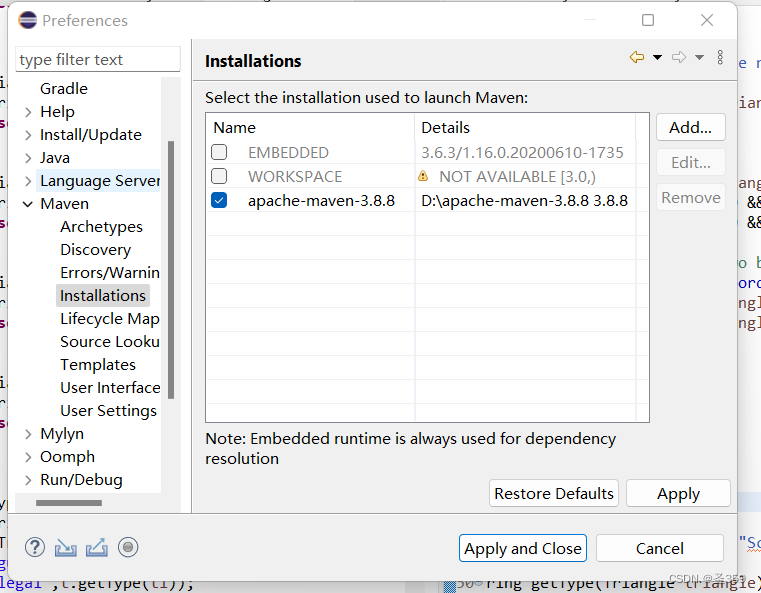Select the Maven tree label
The width and height of the screenshot is (761, 593).
[65, 204]
